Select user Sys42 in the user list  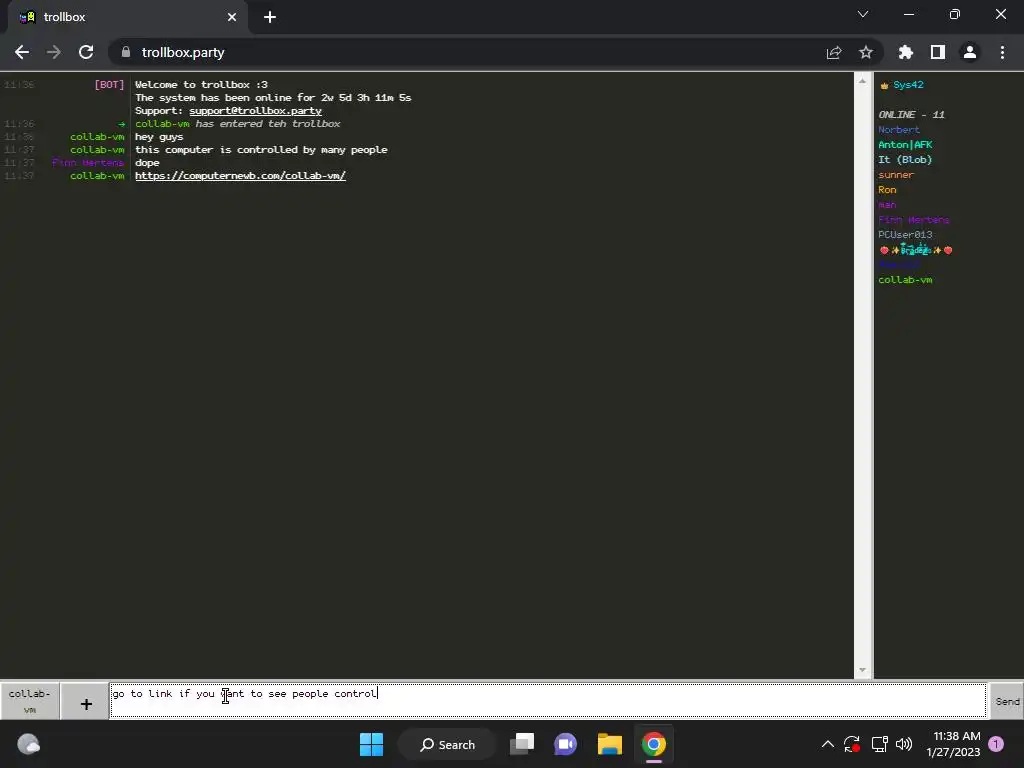908,85
